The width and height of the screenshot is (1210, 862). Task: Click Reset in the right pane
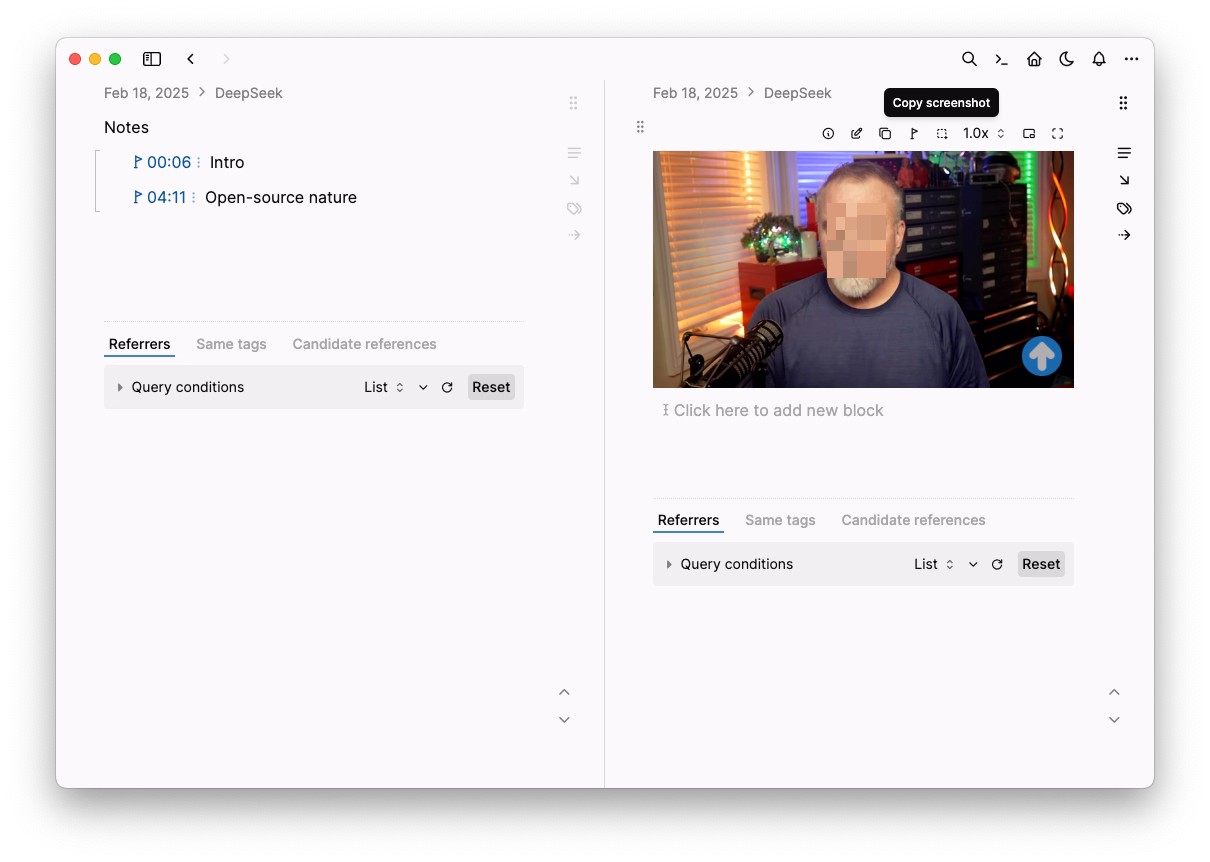(x=1041, y=564)
